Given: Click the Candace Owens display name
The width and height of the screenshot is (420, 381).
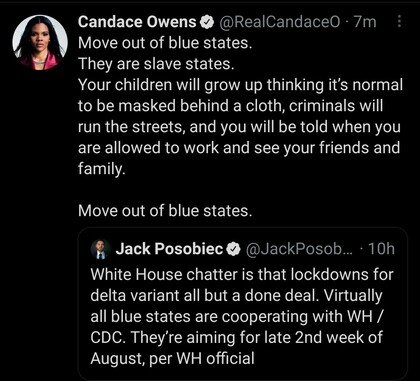Looking at the screenshot, I should tap(137, 22).
